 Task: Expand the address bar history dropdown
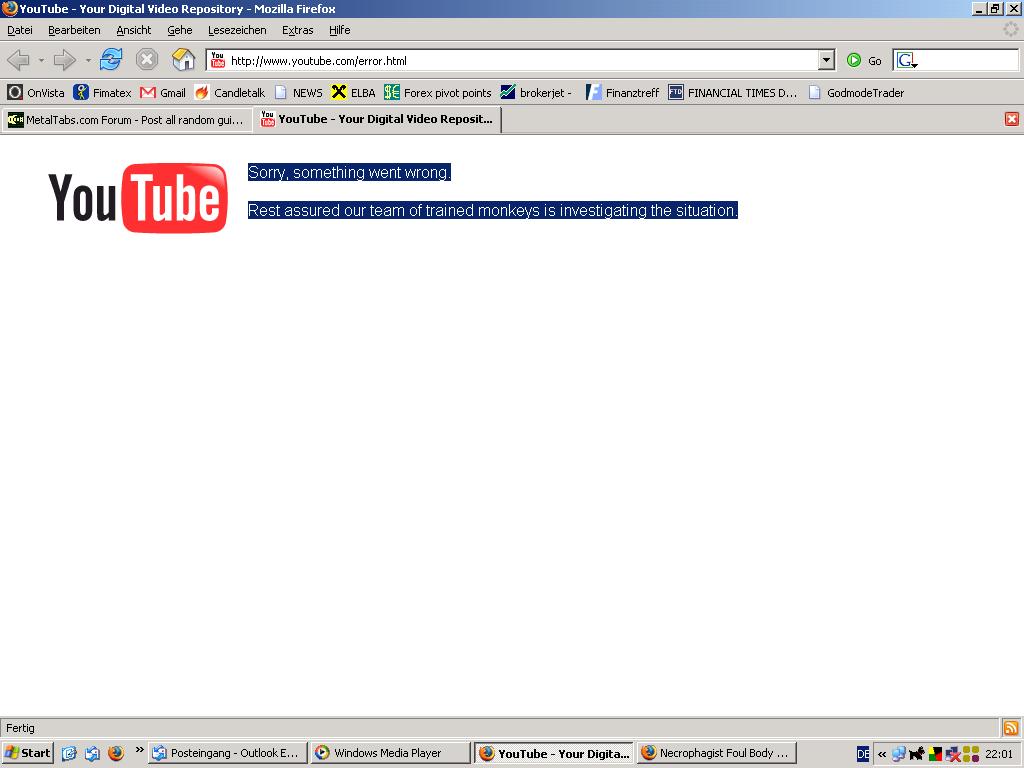point(826,60)
